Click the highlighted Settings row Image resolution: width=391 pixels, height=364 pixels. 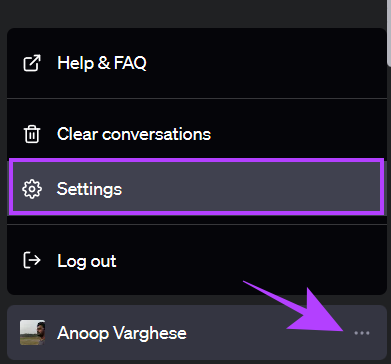pos(197,189)
